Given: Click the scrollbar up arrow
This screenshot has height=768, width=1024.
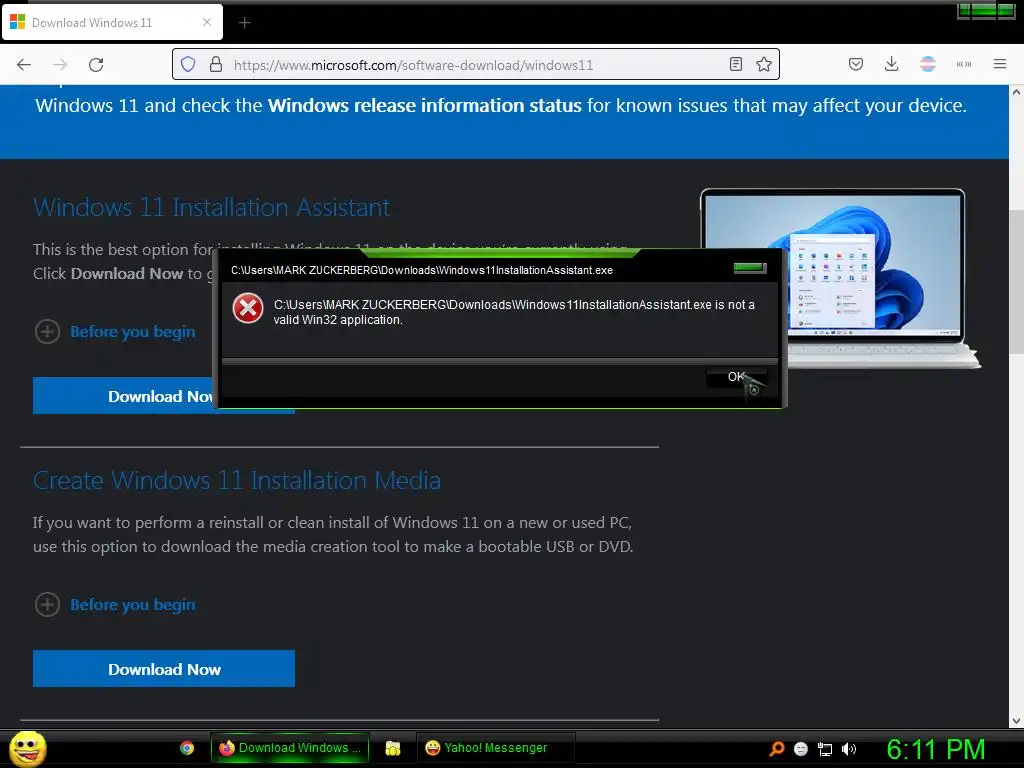Looking at the screenshot, I should 1016,93.
